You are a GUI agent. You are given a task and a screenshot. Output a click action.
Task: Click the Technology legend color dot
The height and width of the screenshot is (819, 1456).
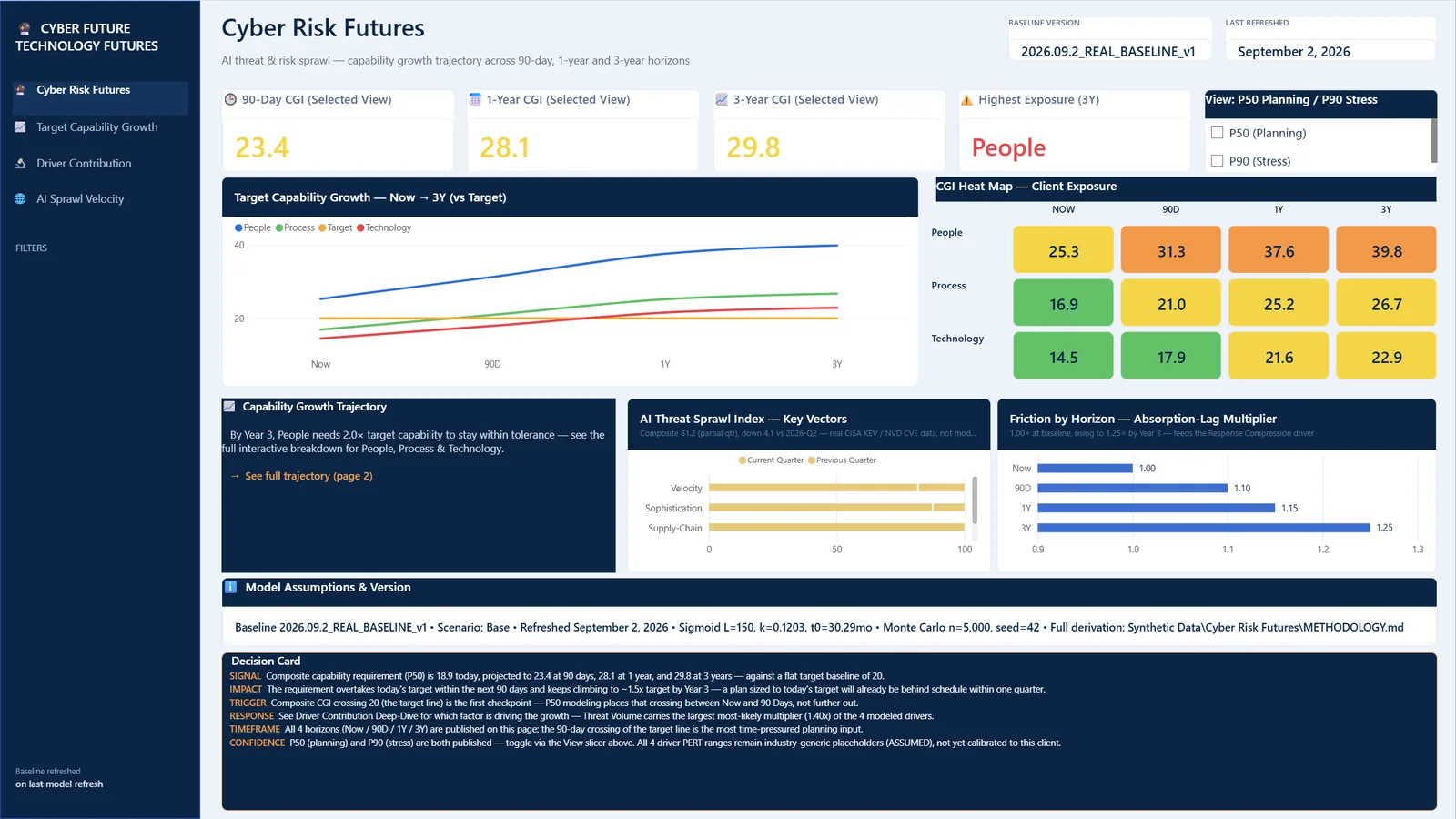360,228
